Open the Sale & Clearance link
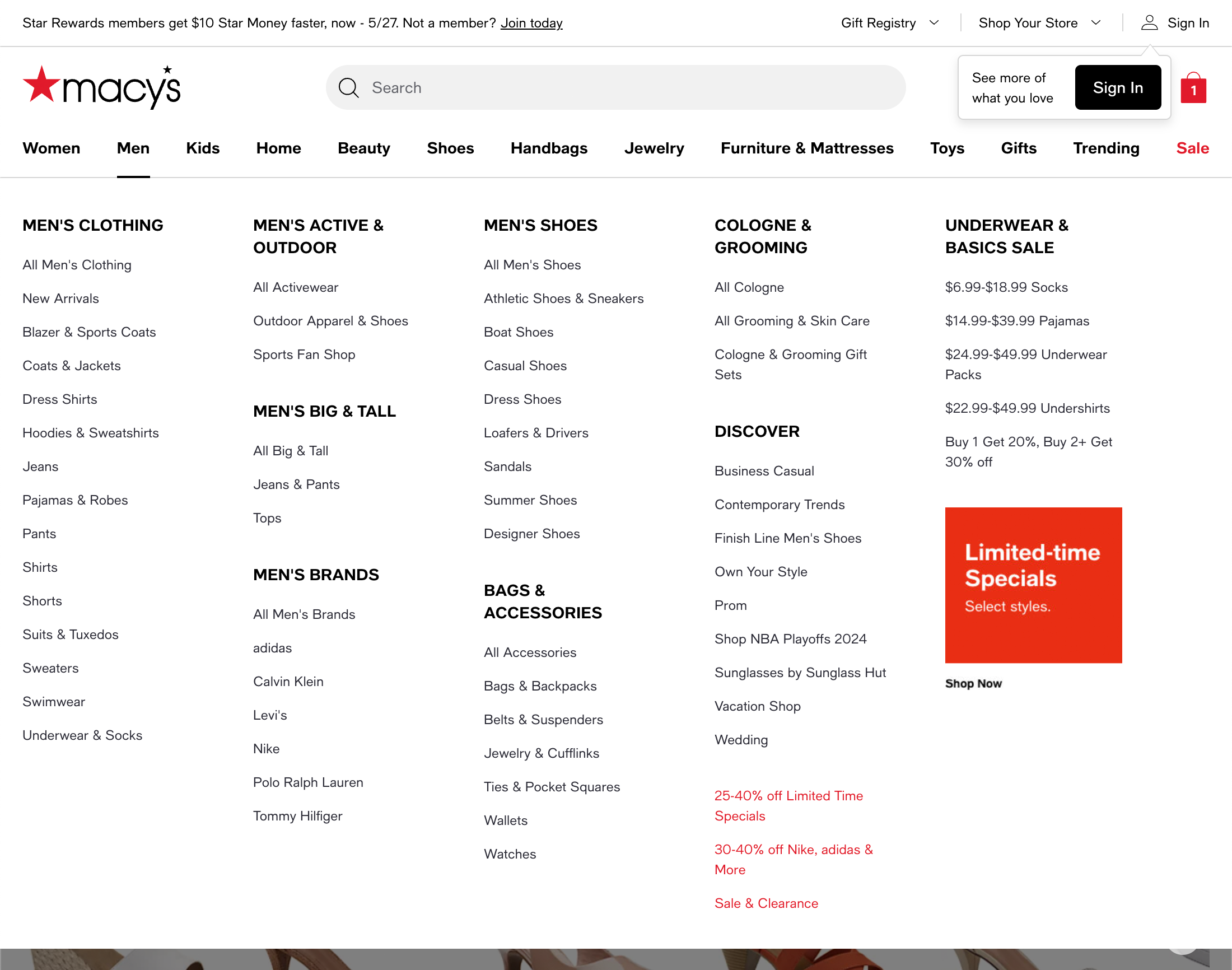 (x=766, y=903)
